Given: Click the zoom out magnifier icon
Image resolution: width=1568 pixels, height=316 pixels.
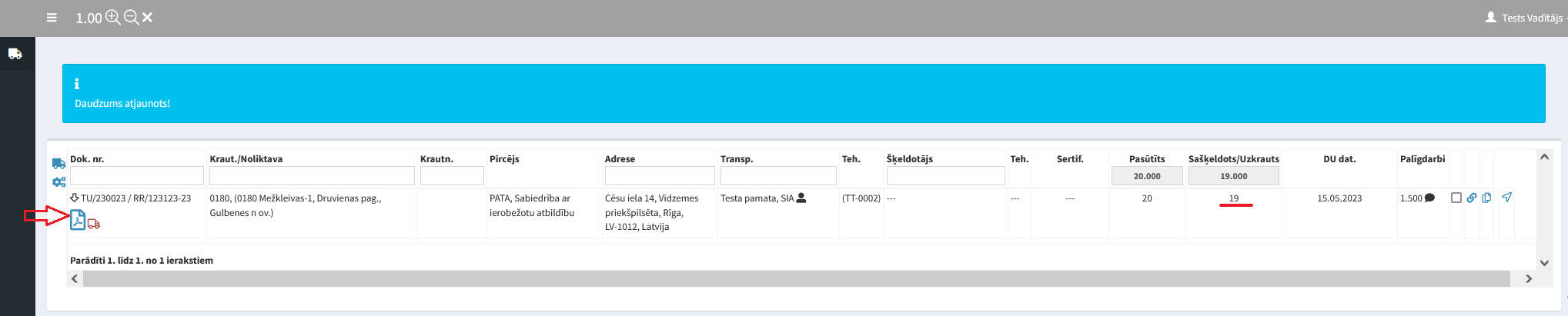Looking at the screenshot, I should (132, 18).
